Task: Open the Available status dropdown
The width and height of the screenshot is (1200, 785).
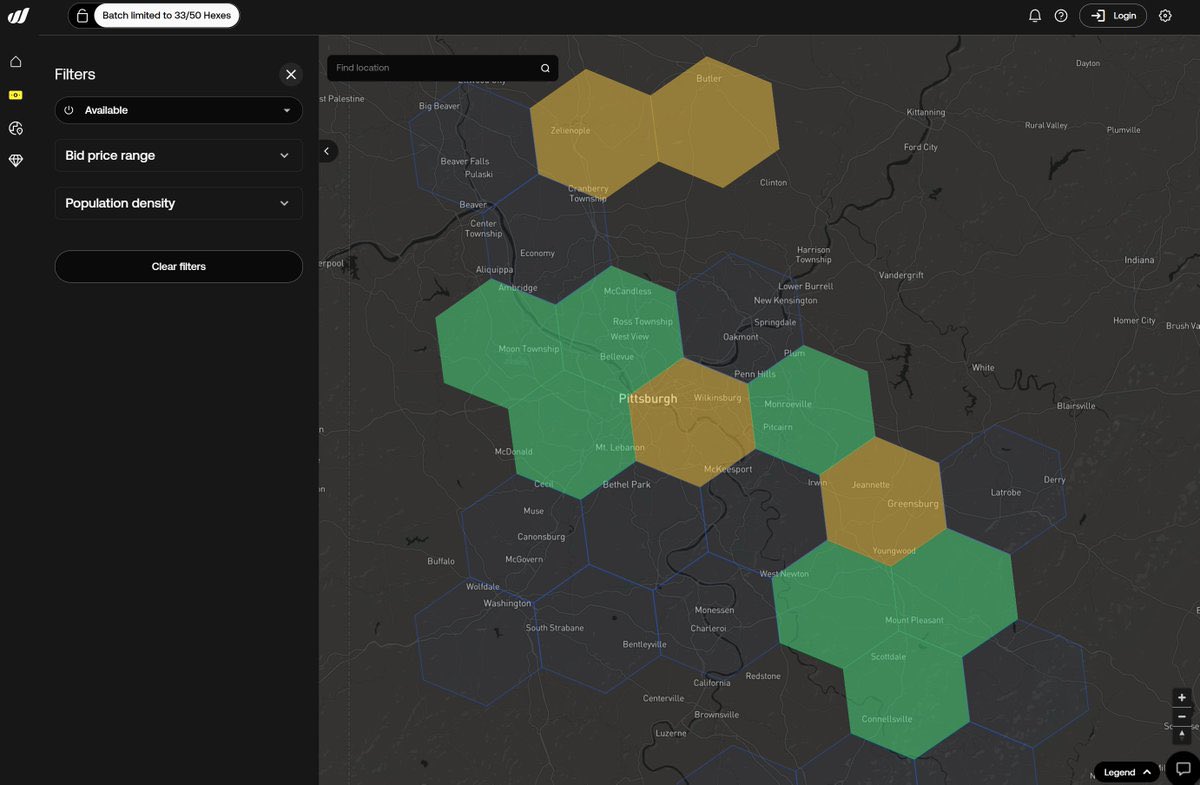Action: 178,110
